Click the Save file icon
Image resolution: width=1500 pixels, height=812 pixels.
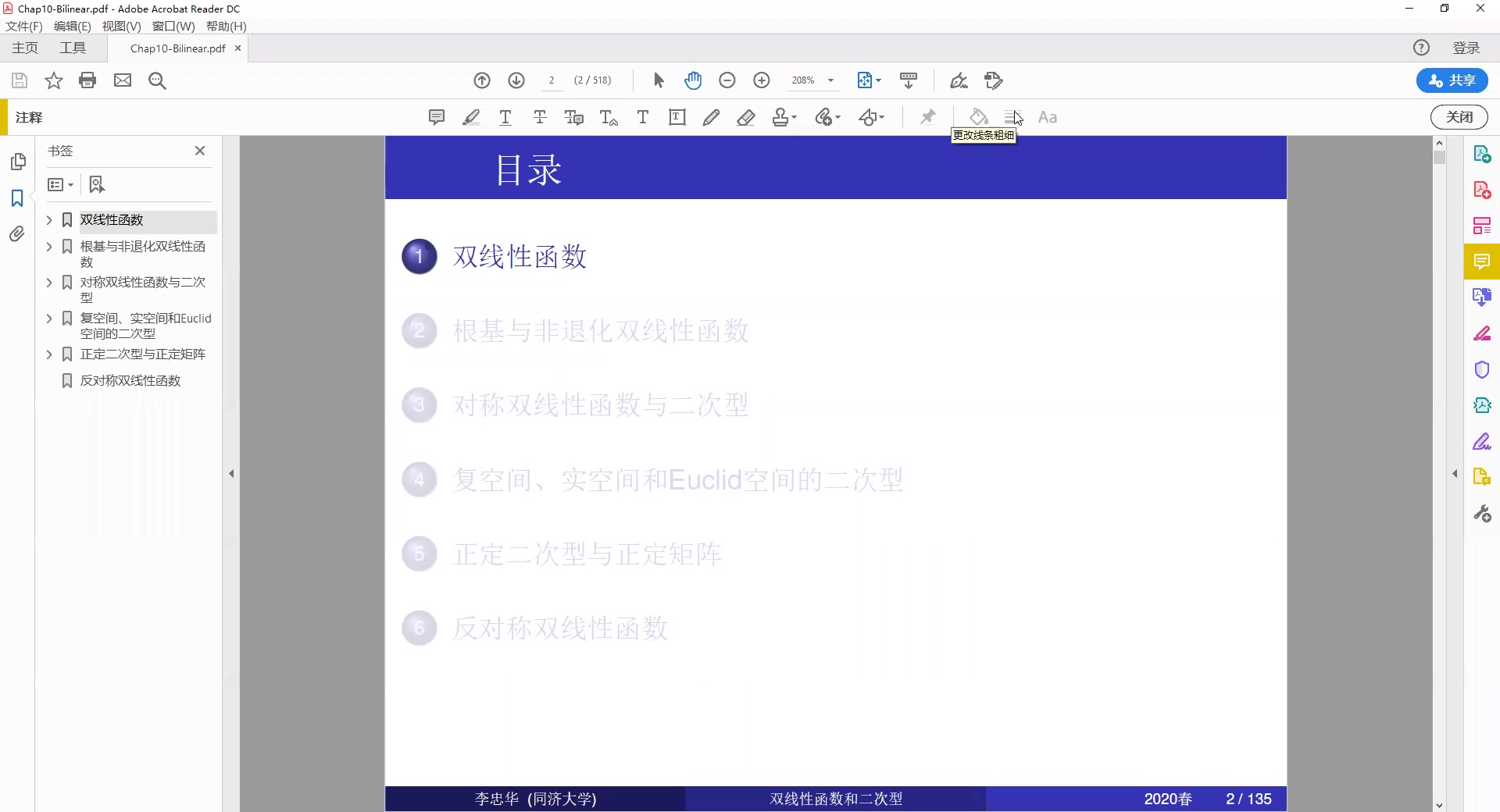click(20, 80)
